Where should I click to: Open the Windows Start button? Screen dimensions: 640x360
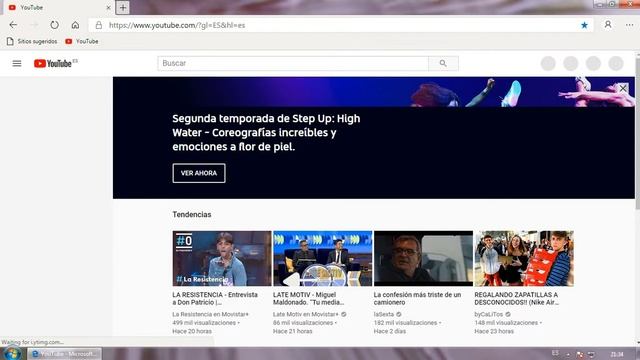(12, 353)
